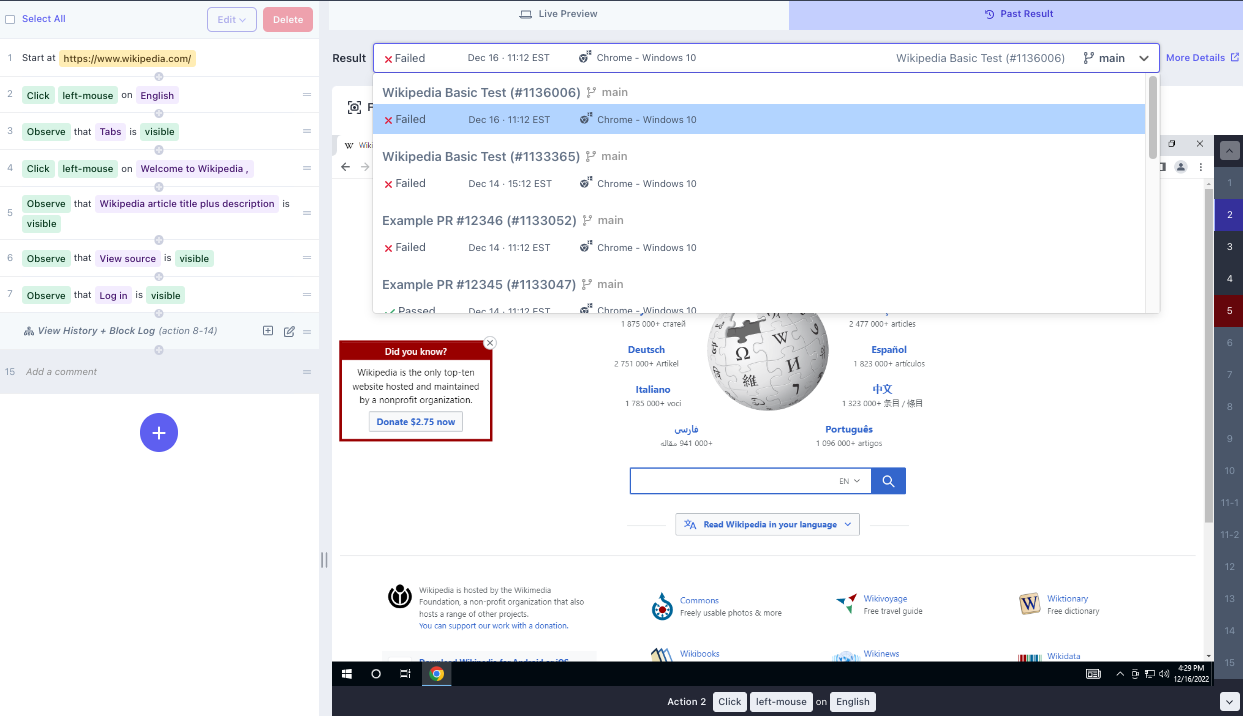Click the result dropdown list scrollbar
The width and height of the screenshot is (1243, 716).
tap(1152, 117)
